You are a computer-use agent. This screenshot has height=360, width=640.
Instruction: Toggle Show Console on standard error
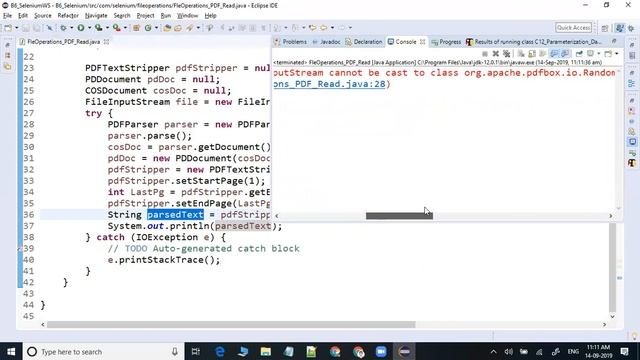click(x=565, y=53)
